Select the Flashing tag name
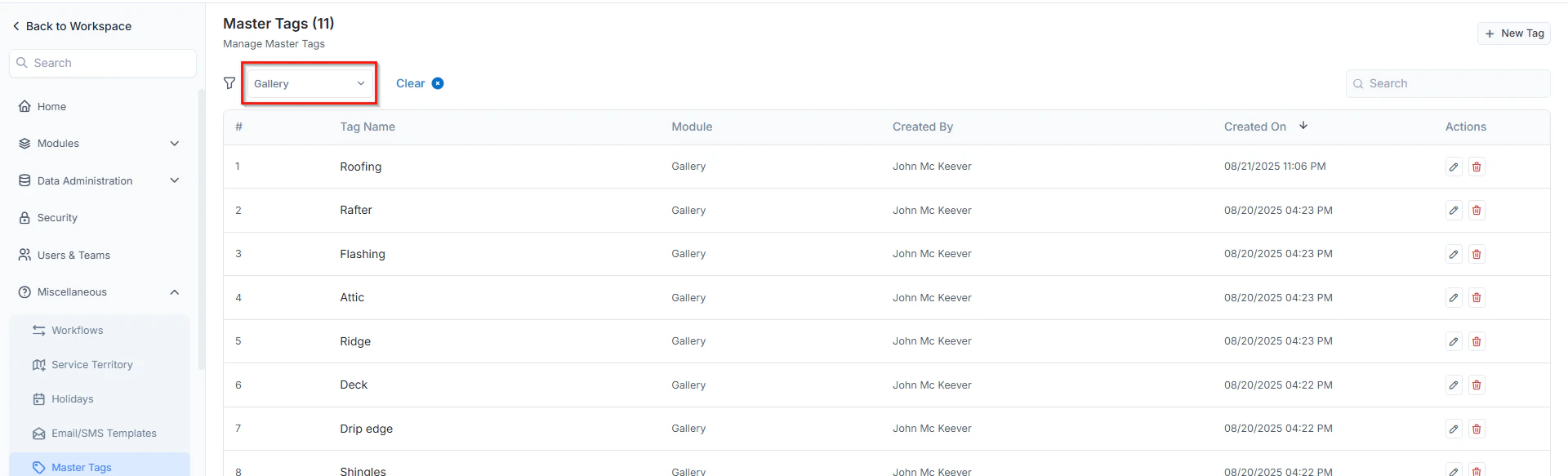Screen dimensions: 1568x476 pos(363,254)
